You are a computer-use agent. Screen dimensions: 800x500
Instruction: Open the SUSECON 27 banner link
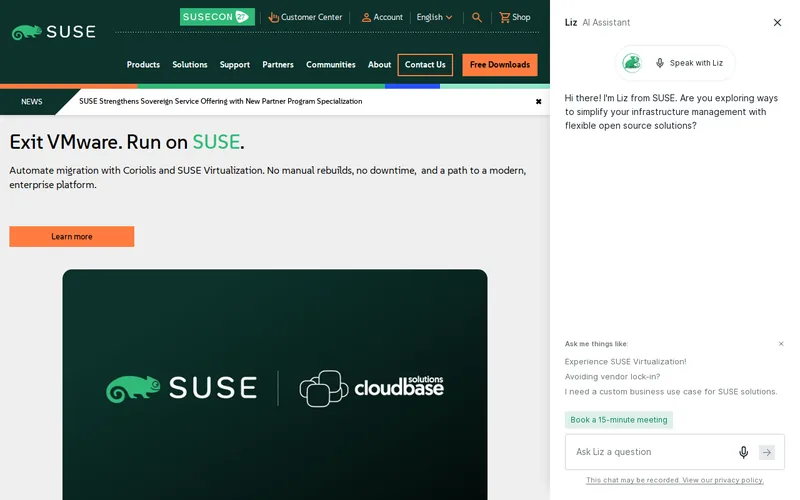click(x=217, y=17)
